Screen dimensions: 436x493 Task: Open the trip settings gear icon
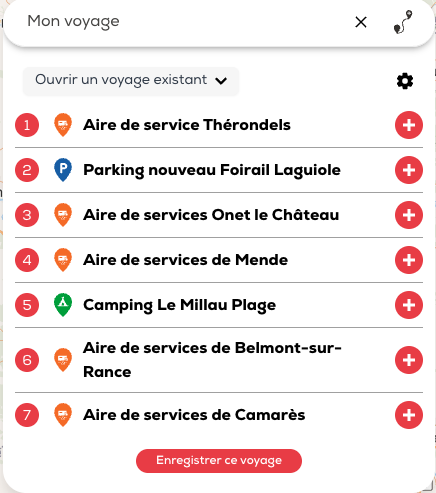click(405, 81)
